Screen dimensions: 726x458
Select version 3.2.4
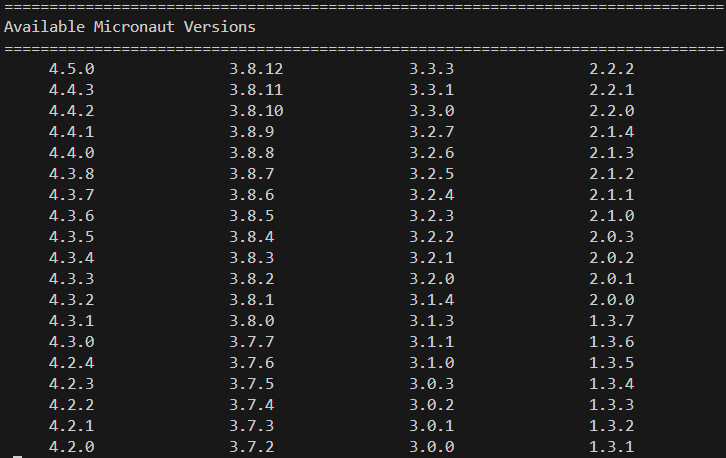point(432,195)
